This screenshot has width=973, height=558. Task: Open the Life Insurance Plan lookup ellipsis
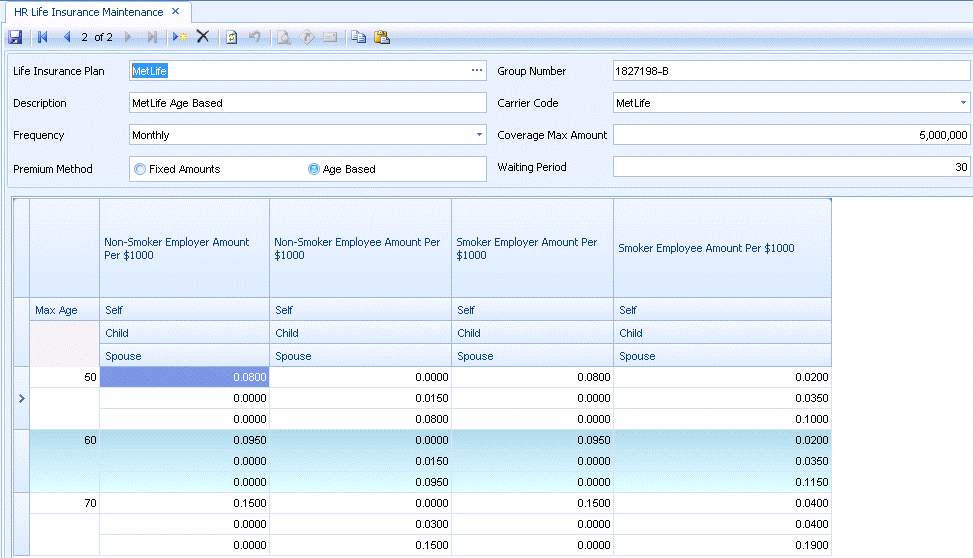[x=477, y=71]
